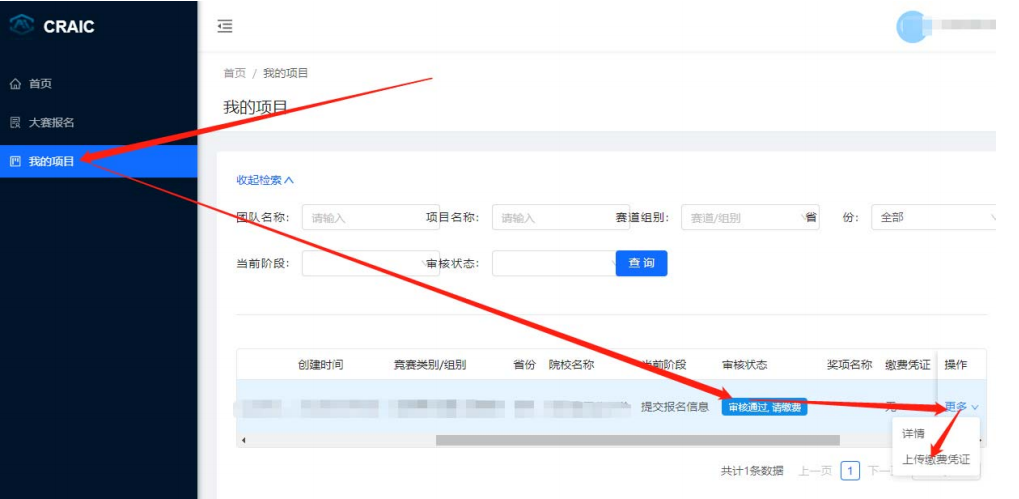The width and height of the screenshot is (1019, 499).
Task: Click the home icon beside 首页
Action: [15, 84]
